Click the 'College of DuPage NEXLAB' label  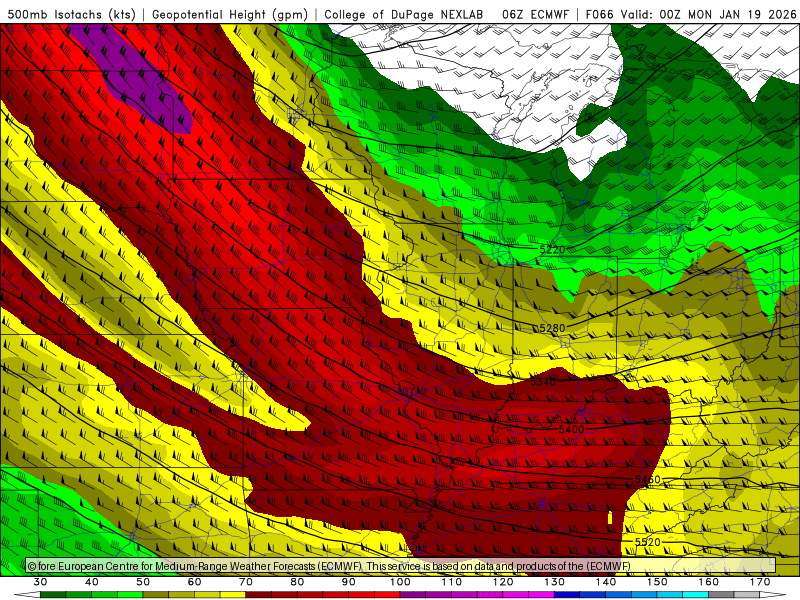click(x=404, y=14)
